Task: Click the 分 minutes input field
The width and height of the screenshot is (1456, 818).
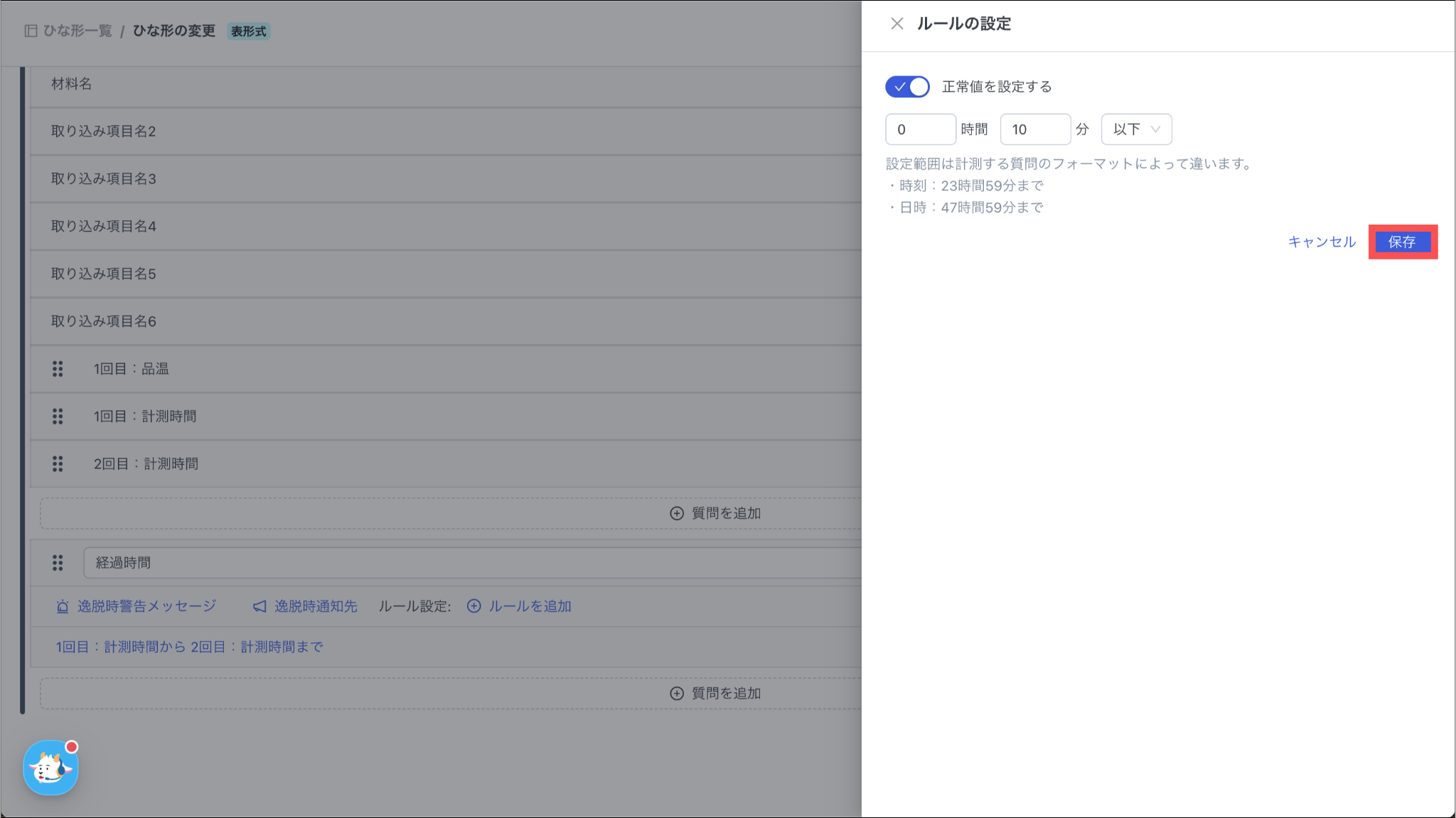Action: (1034, 129)
